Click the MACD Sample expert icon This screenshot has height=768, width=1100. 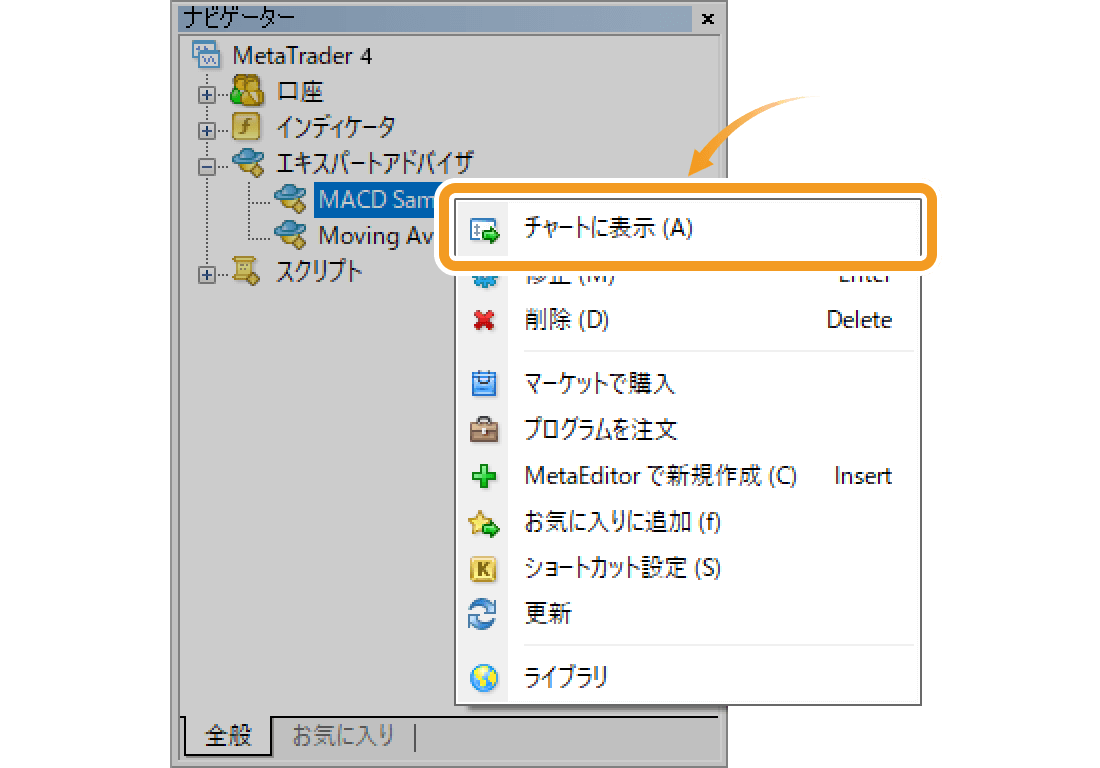290,198
